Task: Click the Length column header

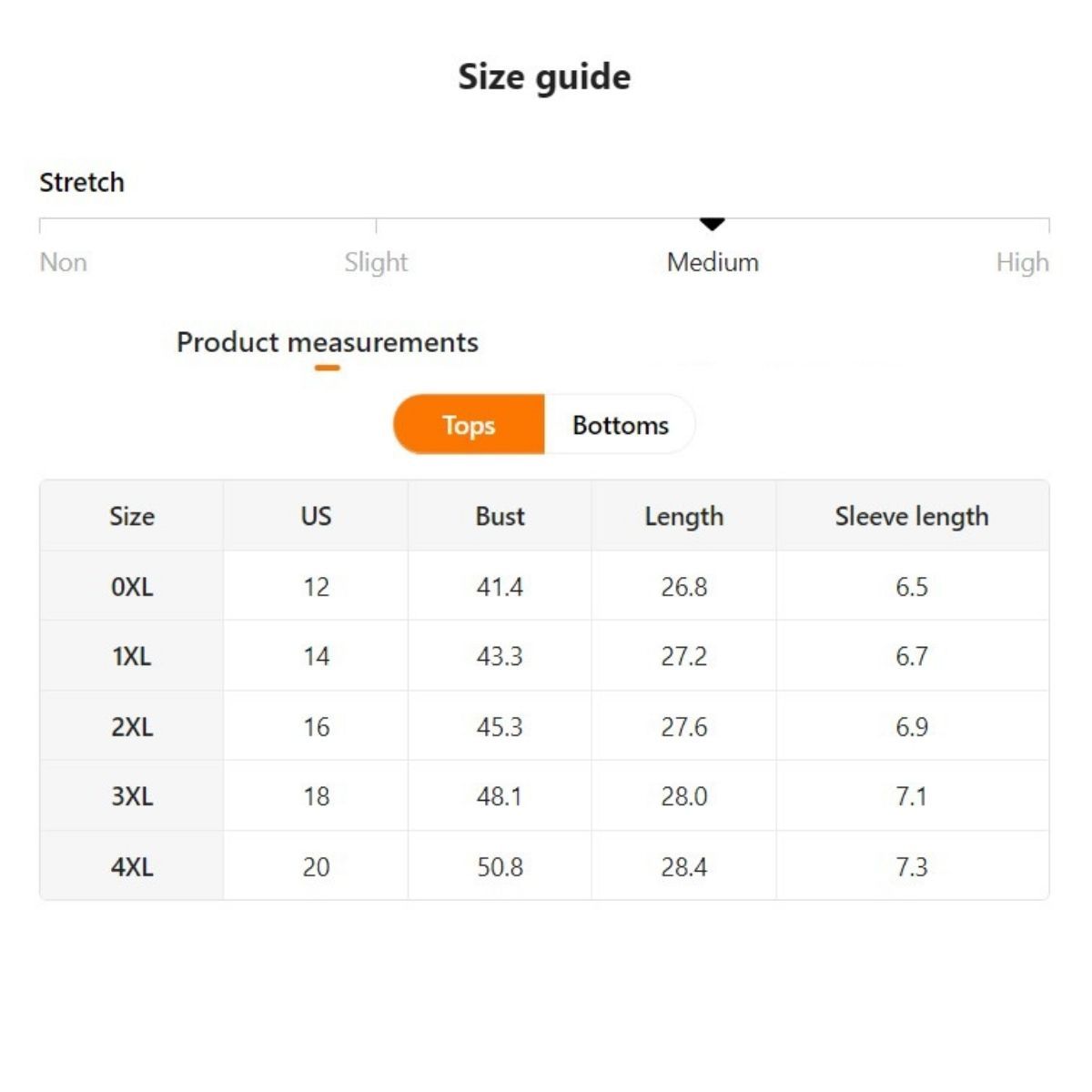Action: tap(683, 516)
